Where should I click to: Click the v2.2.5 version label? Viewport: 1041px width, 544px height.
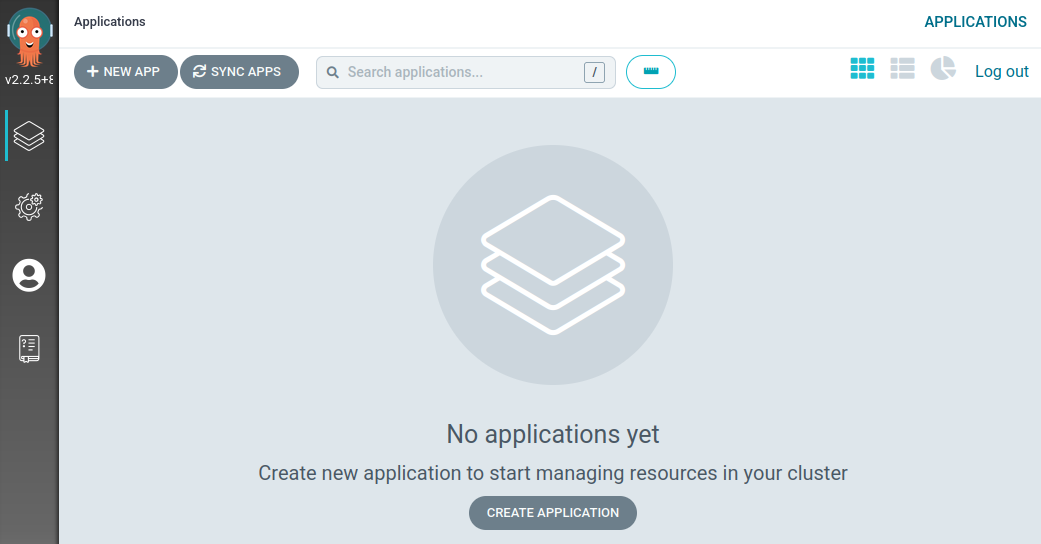tap(29, 80)
